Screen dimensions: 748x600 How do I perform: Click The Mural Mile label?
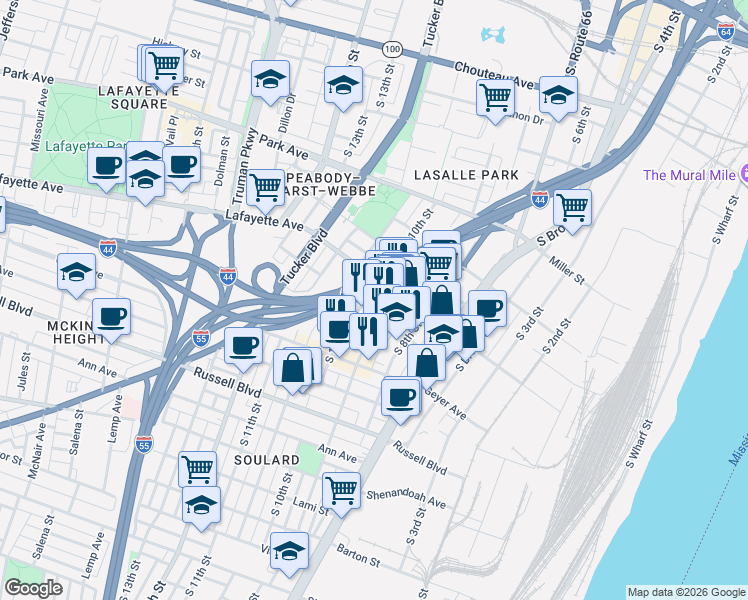689,175
